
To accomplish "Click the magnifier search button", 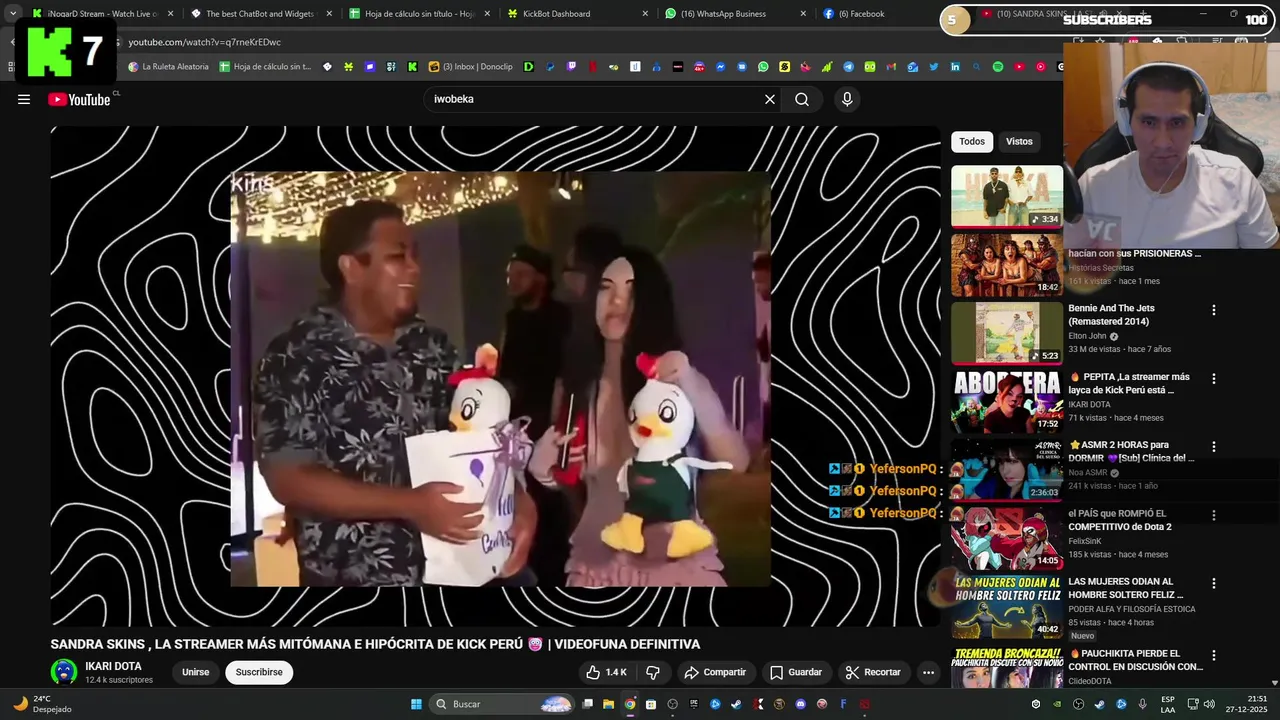I will [802, 99].
